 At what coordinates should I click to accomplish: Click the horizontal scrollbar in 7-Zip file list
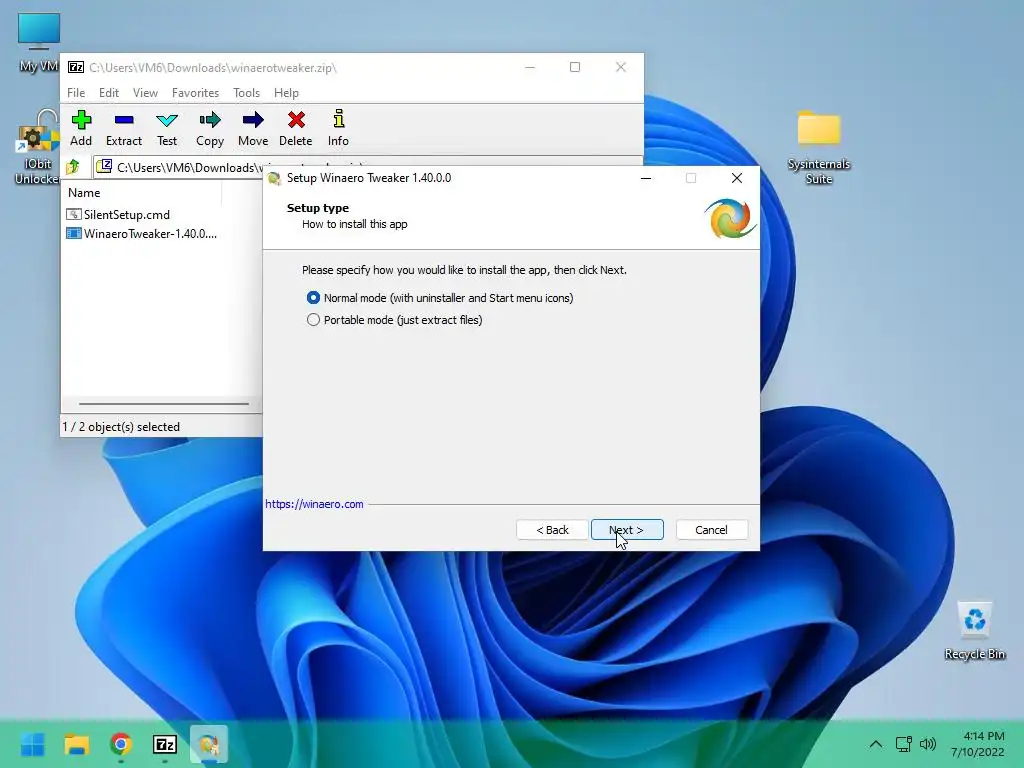coord(163,404)
